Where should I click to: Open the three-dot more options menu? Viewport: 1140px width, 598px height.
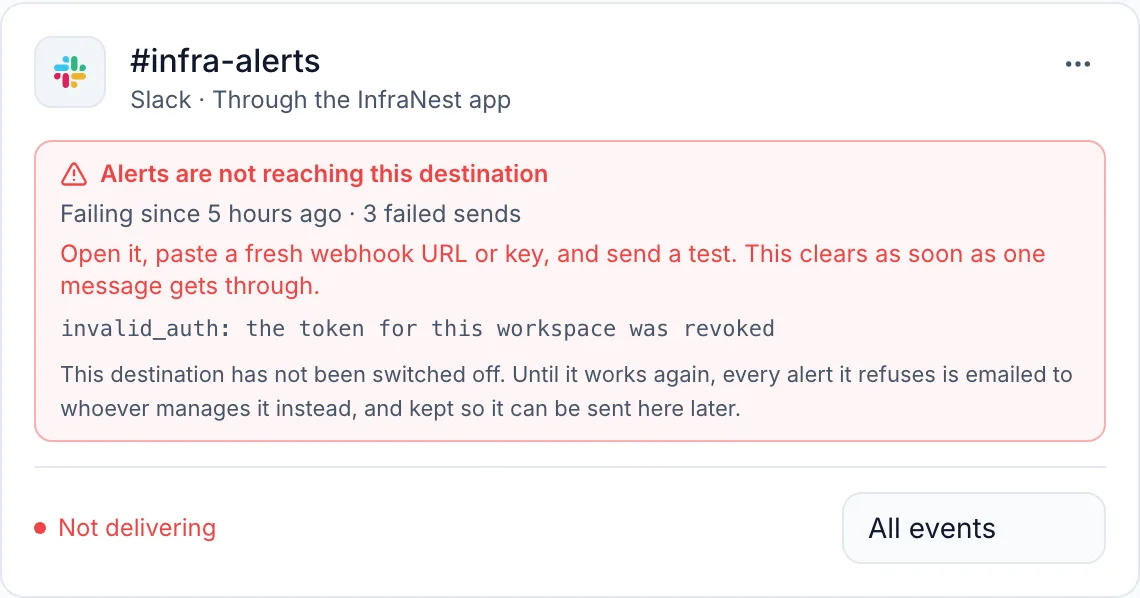click(x=1077, y=64)
